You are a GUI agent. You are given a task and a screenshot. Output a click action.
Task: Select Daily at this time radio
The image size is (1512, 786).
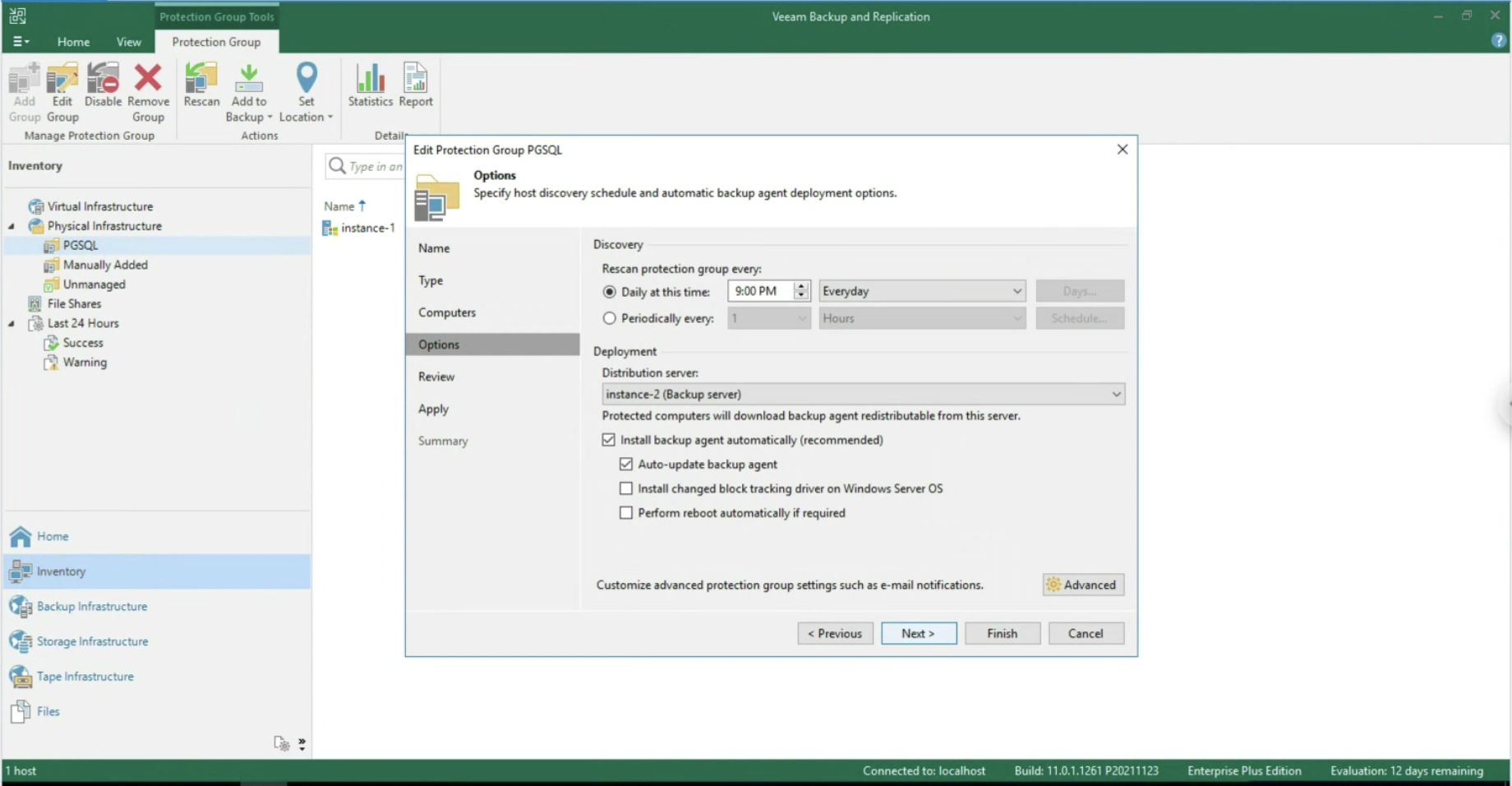[x=610, y=292]
